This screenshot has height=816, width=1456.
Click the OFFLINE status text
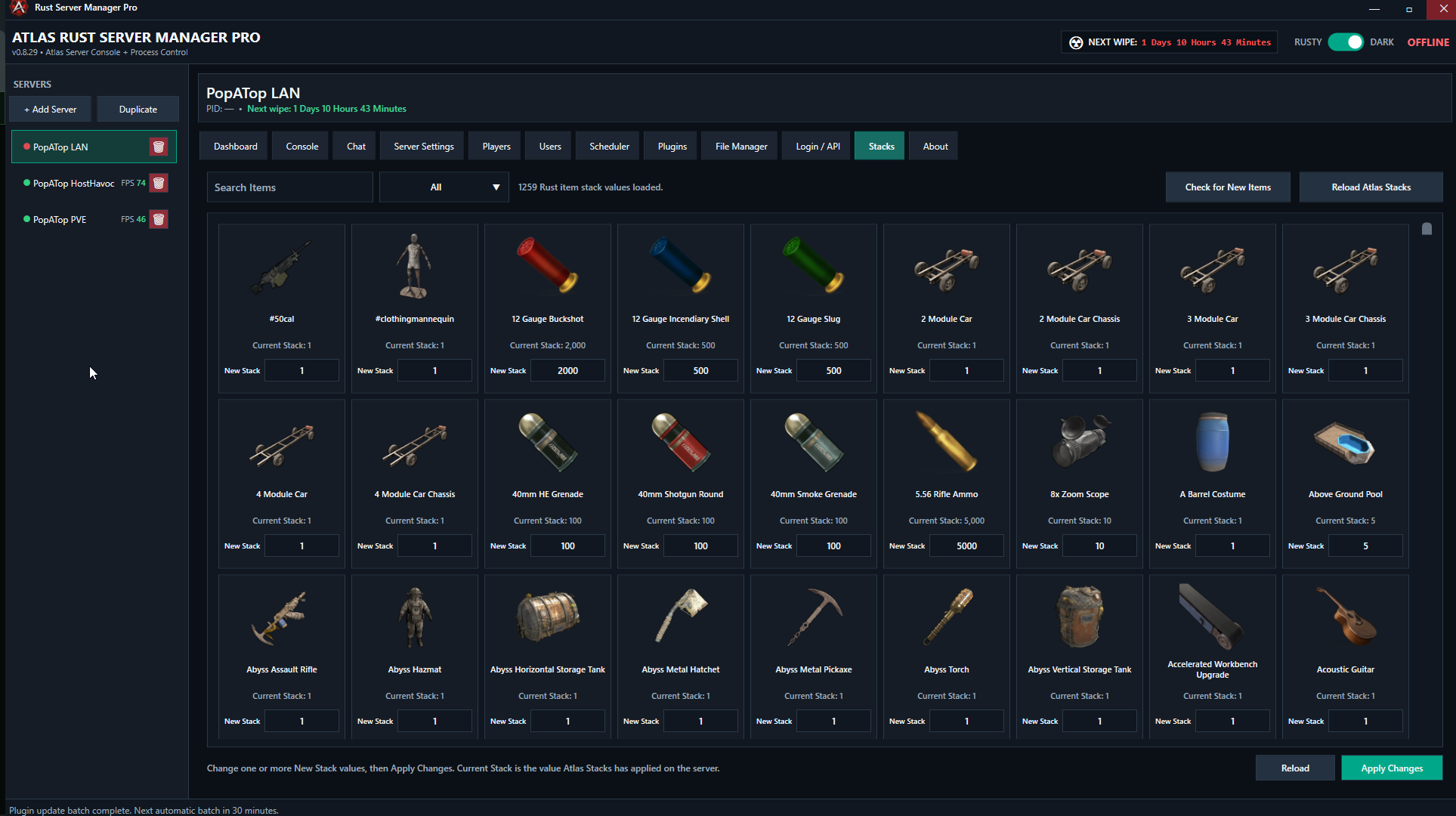click(x=1428, y=42)
